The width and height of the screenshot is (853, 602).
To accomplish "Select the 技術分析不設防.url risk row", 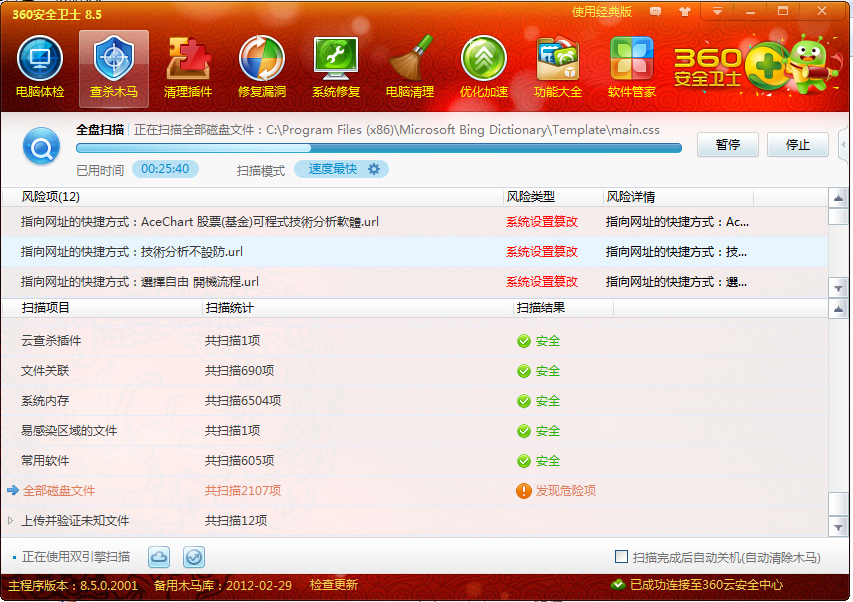I will point(415,252).
